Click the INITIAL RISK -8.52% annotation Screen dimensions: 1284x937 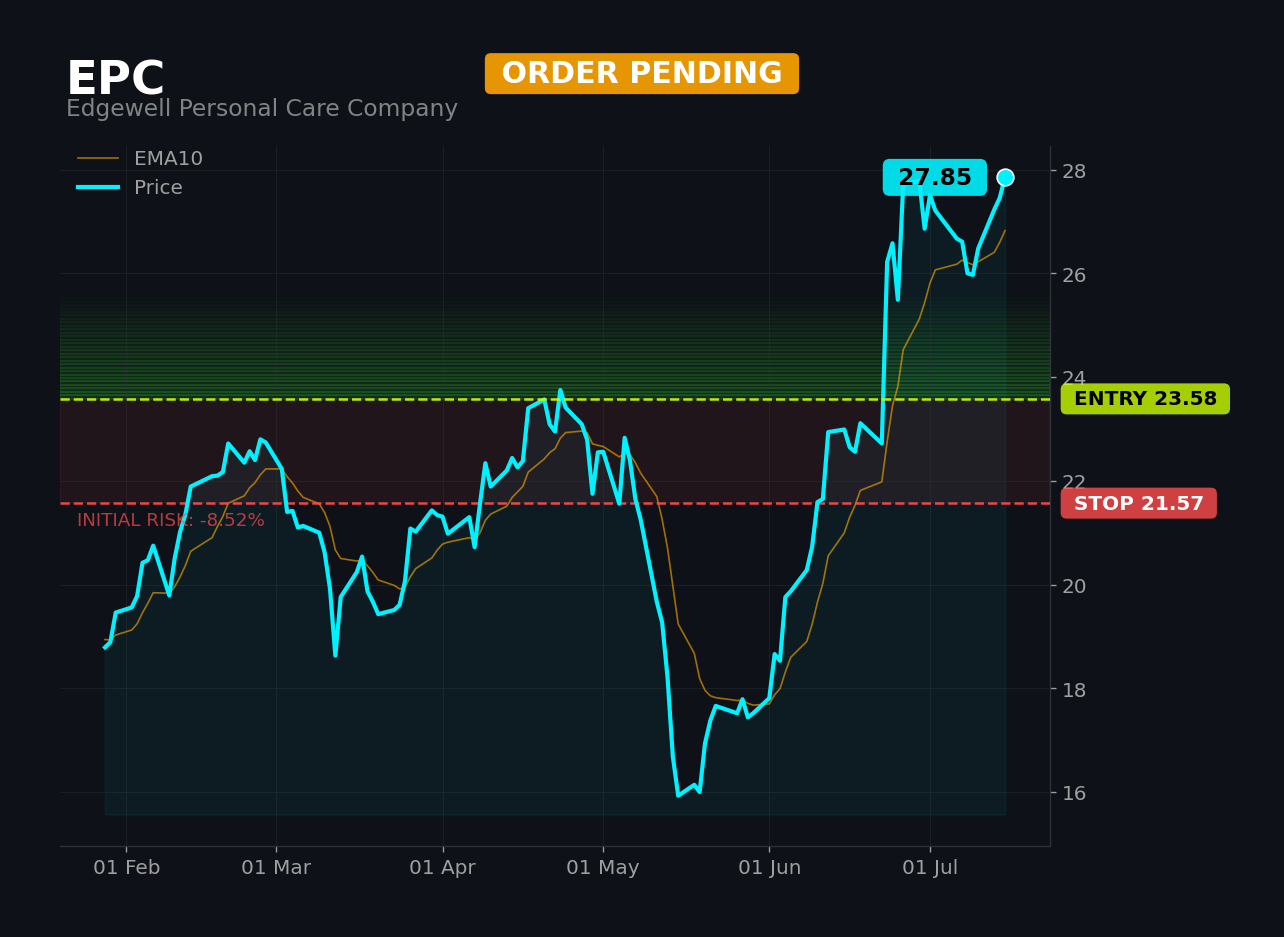(171, 521)
